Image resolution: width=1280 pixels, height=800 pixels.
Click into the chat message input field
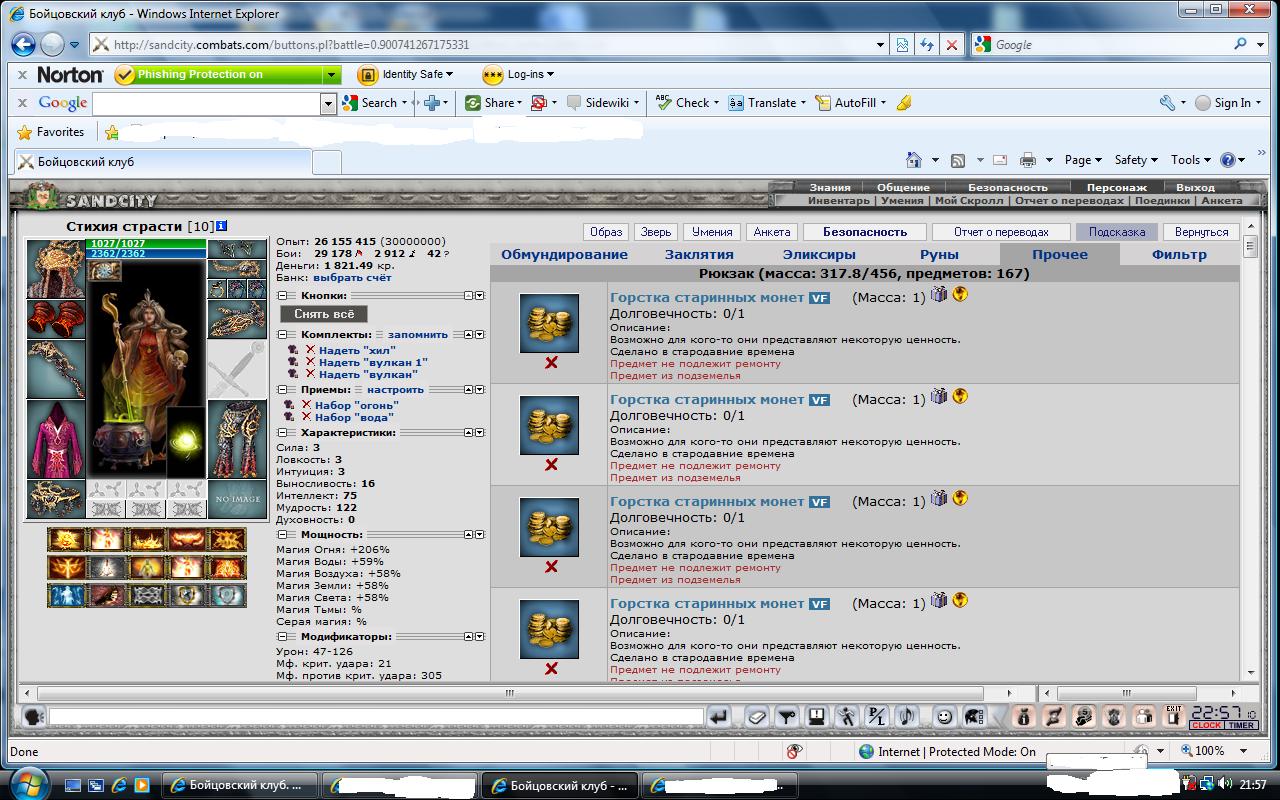coord(376,716)
